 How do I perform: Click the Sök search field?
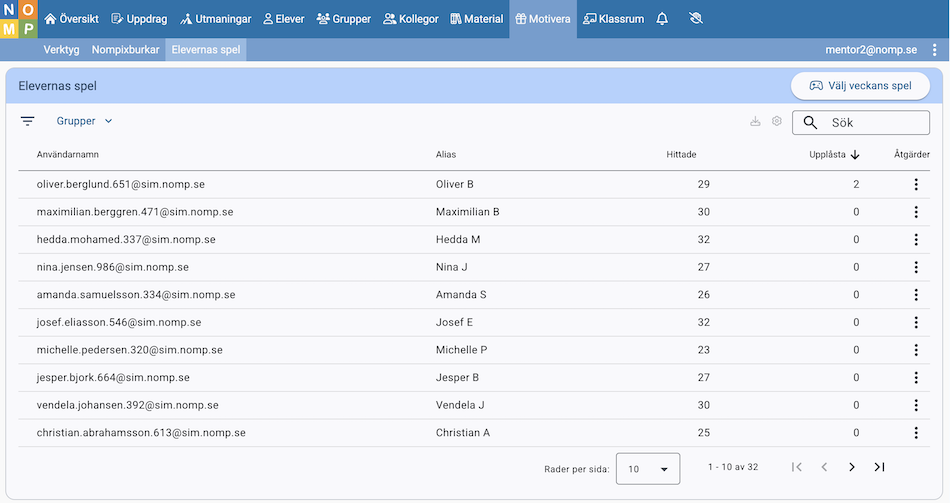[870, 122]
